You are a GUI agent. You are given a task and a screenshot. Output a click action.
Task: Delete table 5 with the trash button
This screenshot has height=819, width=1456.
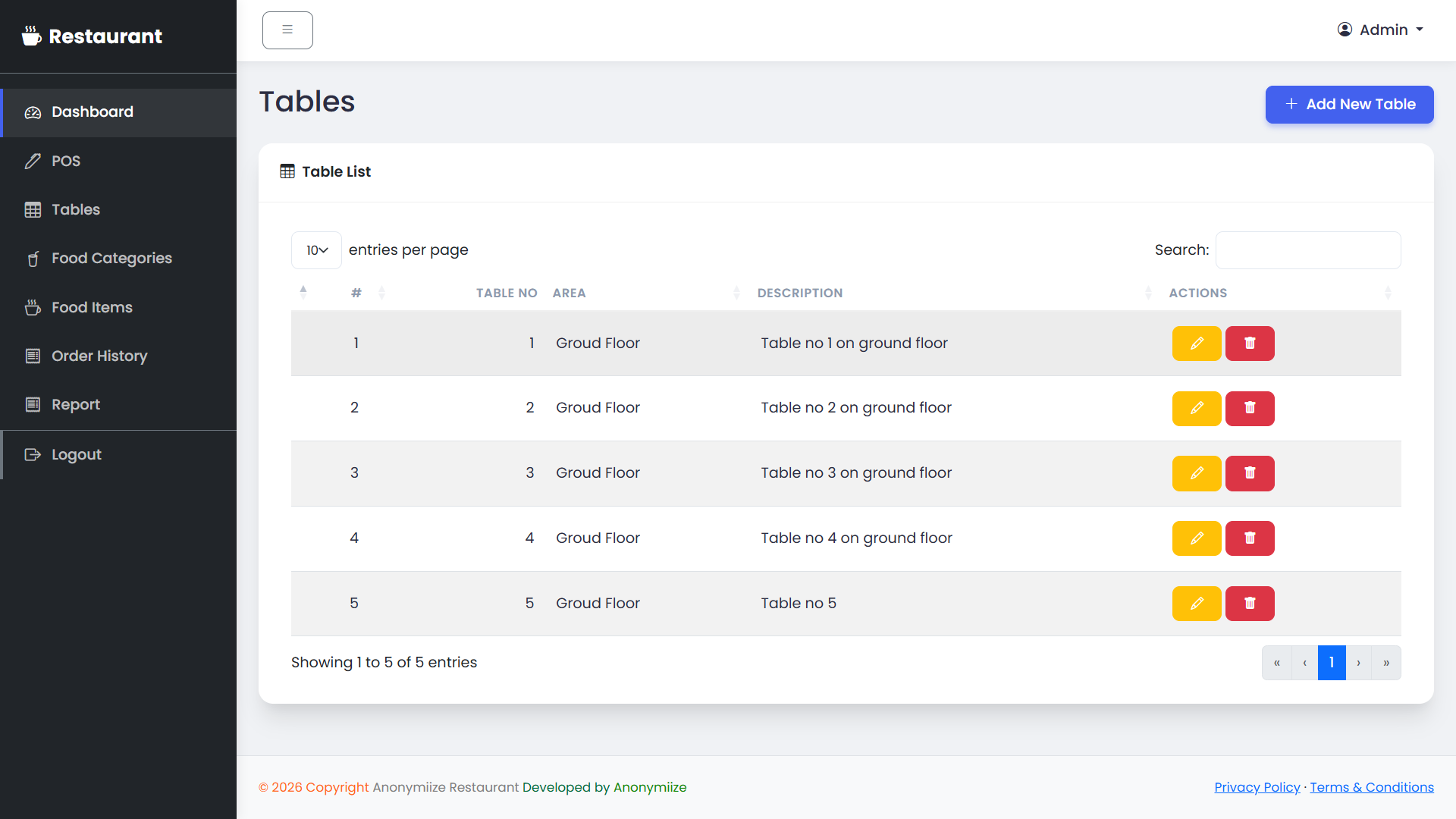click(1250, 604)
